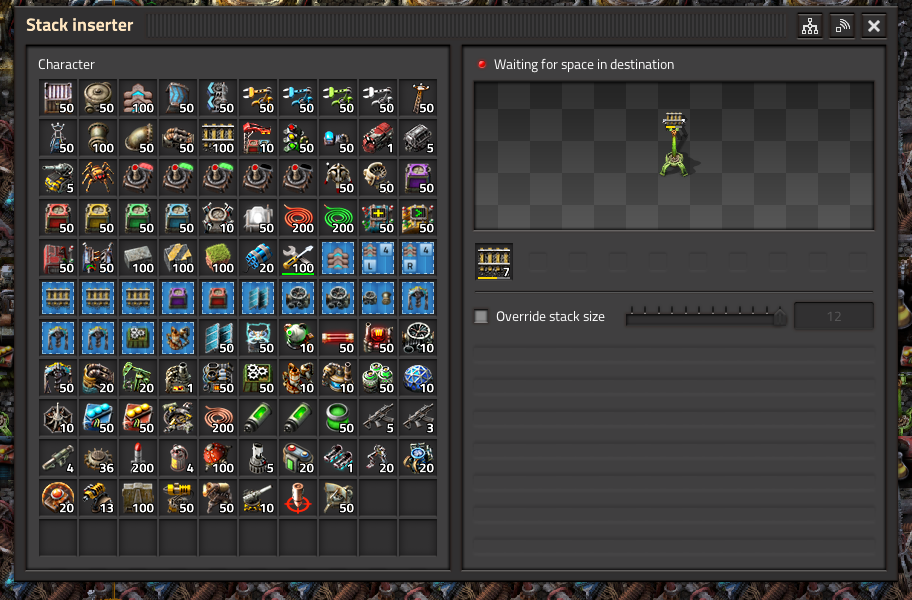The height and width of the screenshot is (600, 912).
Task: Pick up the medium electric pole stack
Action: [x=418, y=98]
